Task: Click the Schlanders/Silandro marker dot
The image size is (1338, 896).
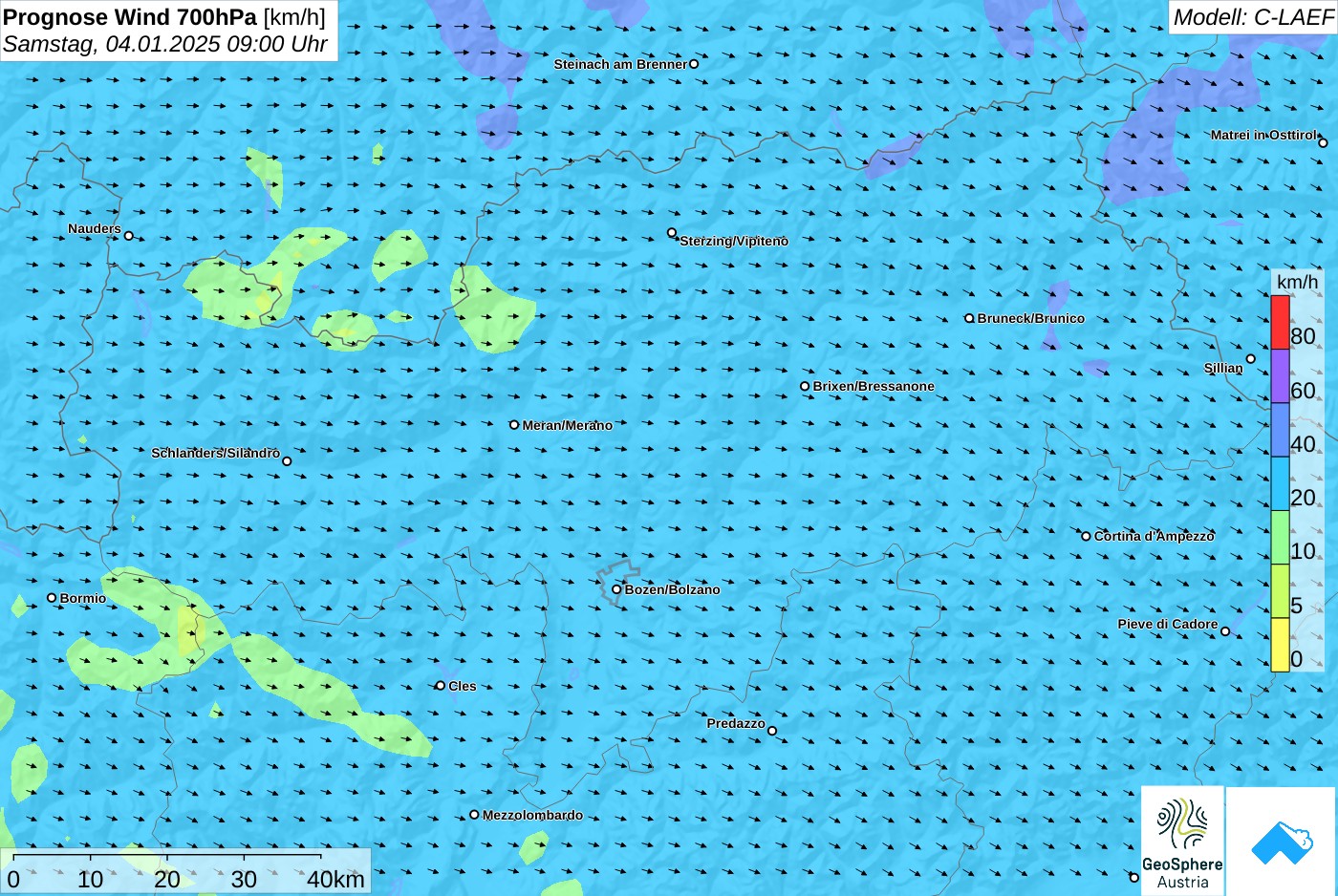Action: (x=287, y=460)
